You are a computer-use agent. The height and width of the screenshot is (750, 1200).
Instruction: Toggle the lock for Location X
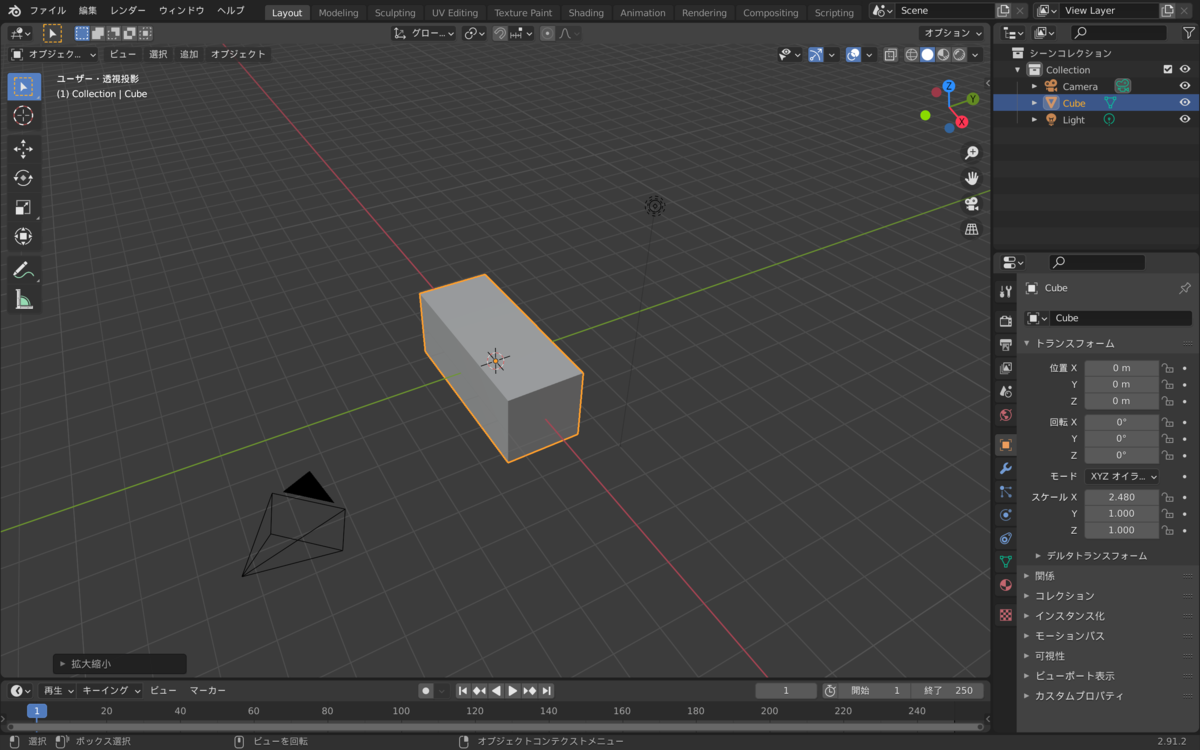coord(1167,368)
